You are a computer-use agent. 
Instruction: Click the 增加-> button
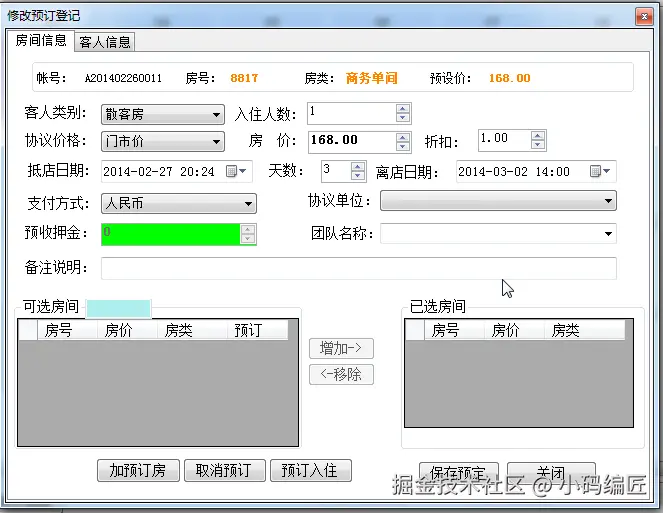[341, 348]
